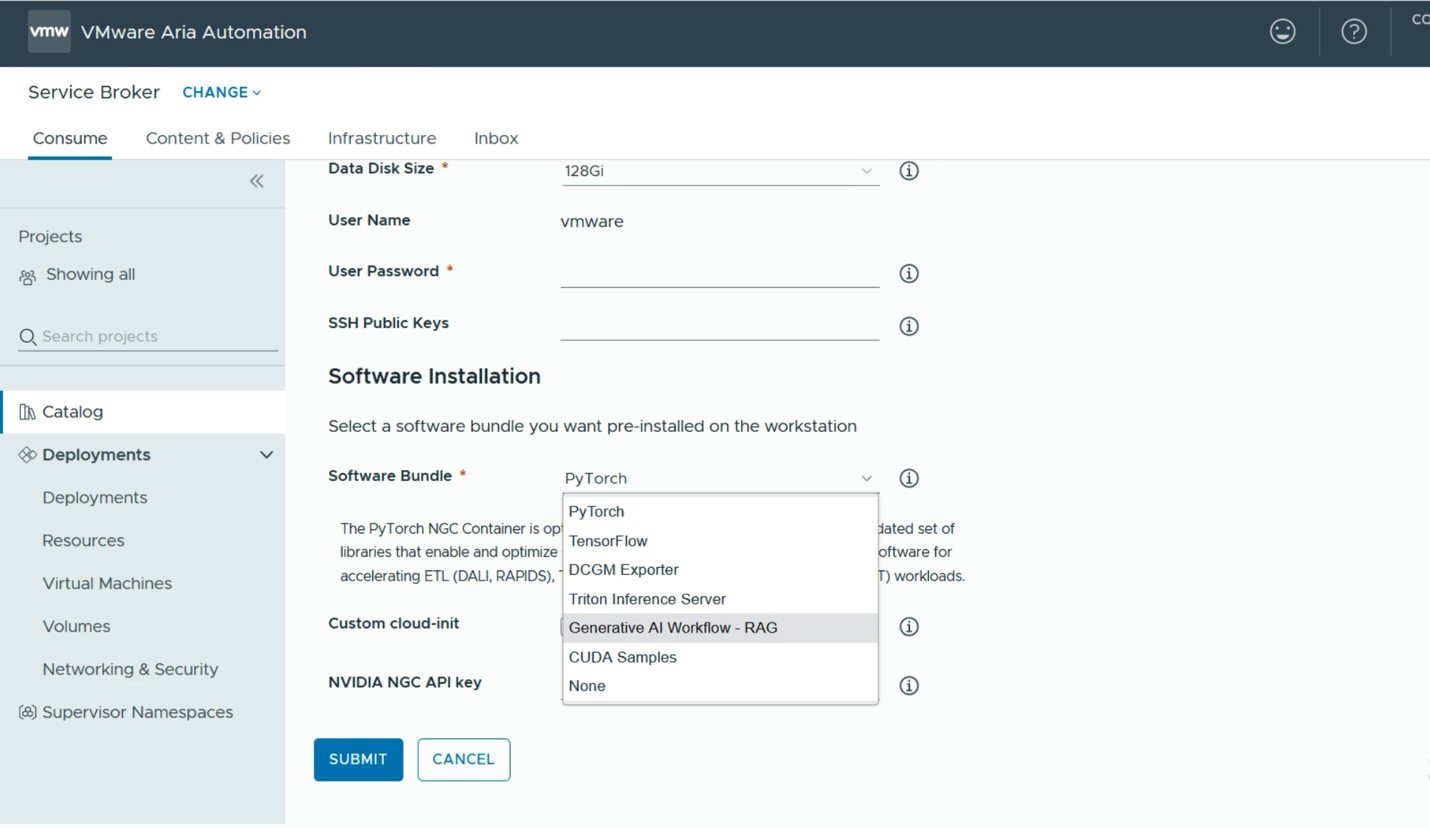Click Showing all projects filter
Screen dimensions: 1430x828
tap(90, 275)
